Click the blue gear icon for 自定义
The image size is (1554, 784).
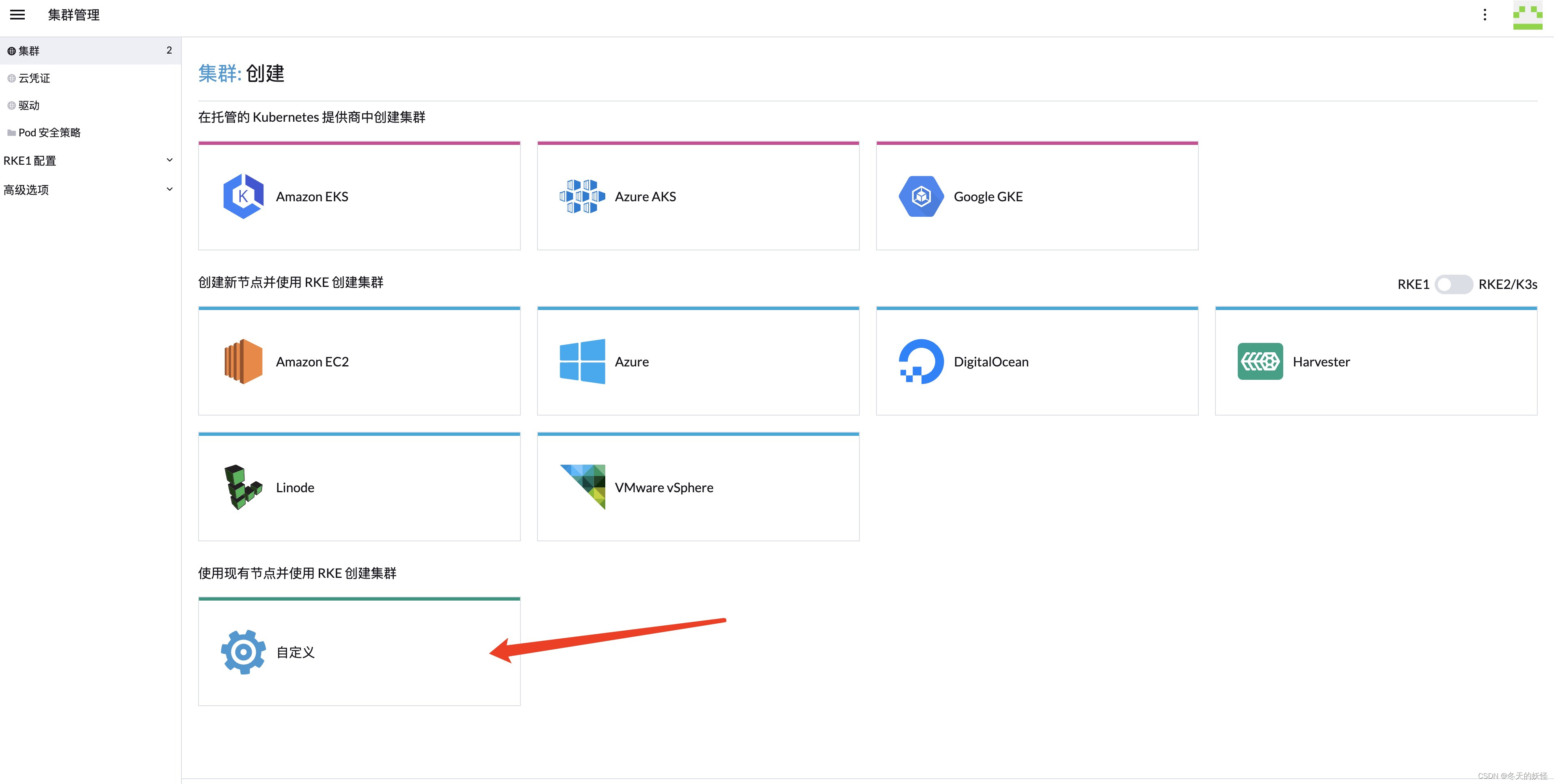coord(243,652)
